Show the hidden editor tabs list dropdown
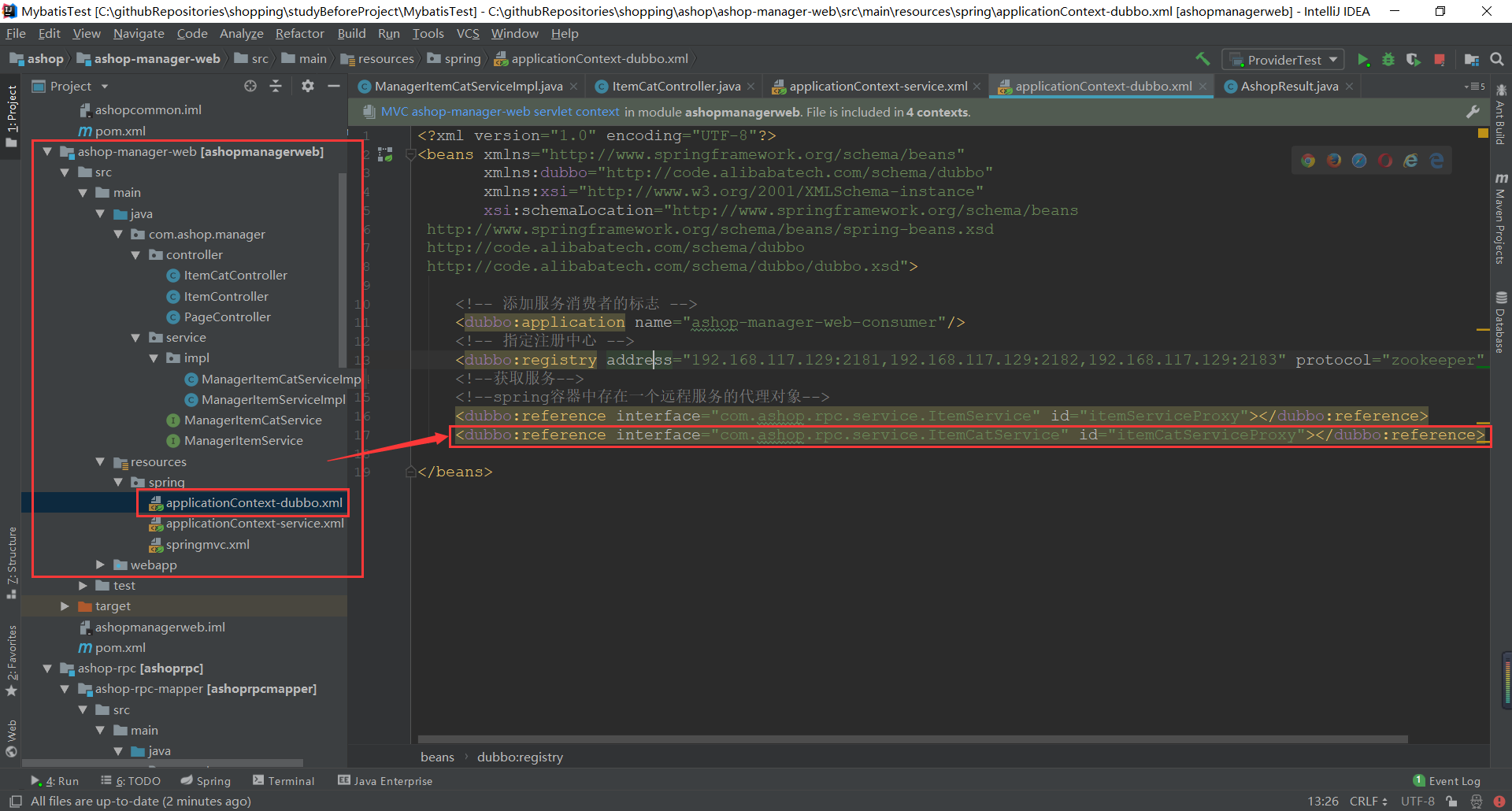Screen dimensions: 1512x811 click(1475, 87)
